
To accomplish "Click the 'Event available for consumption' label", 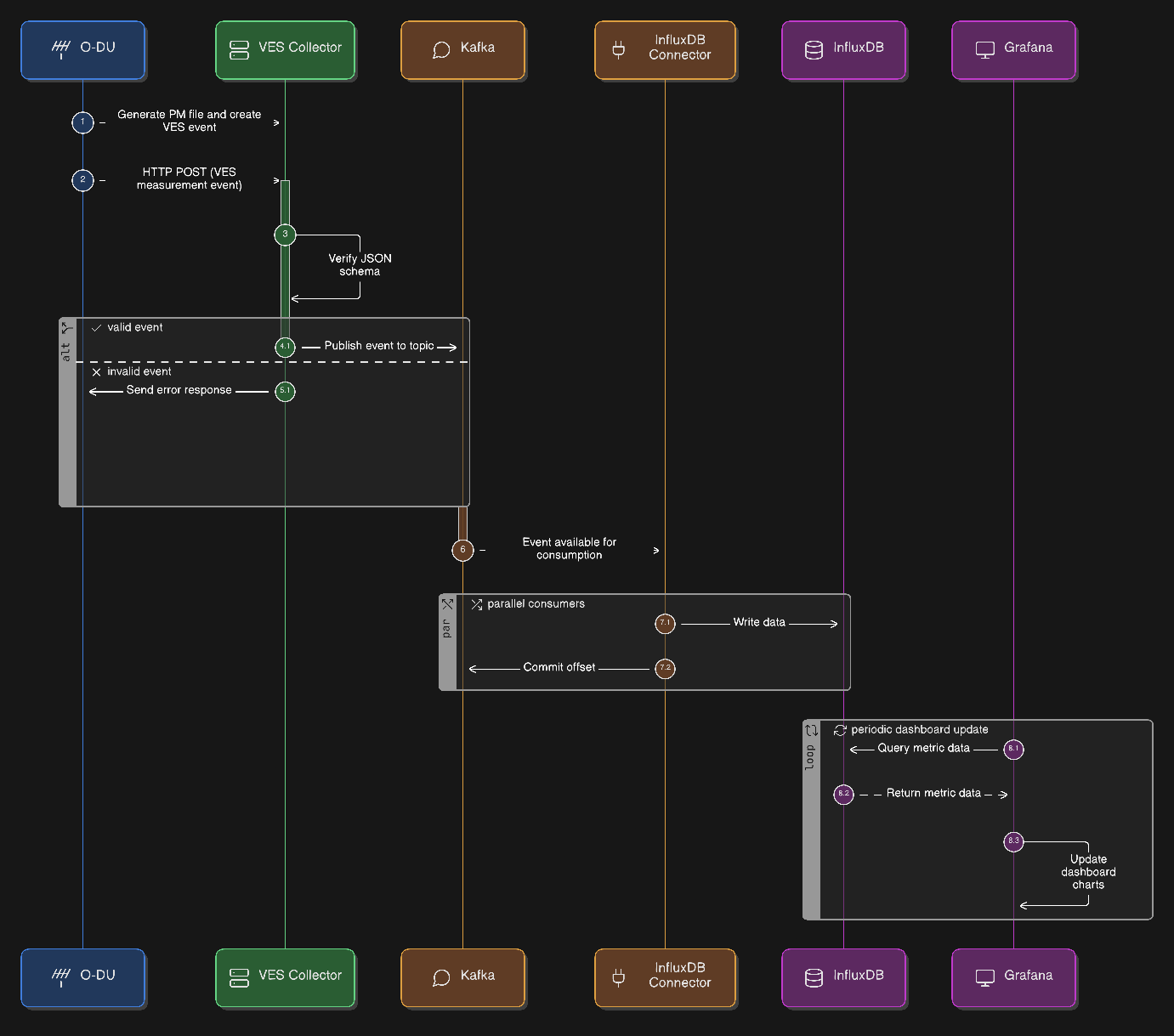I will [570, 548].
